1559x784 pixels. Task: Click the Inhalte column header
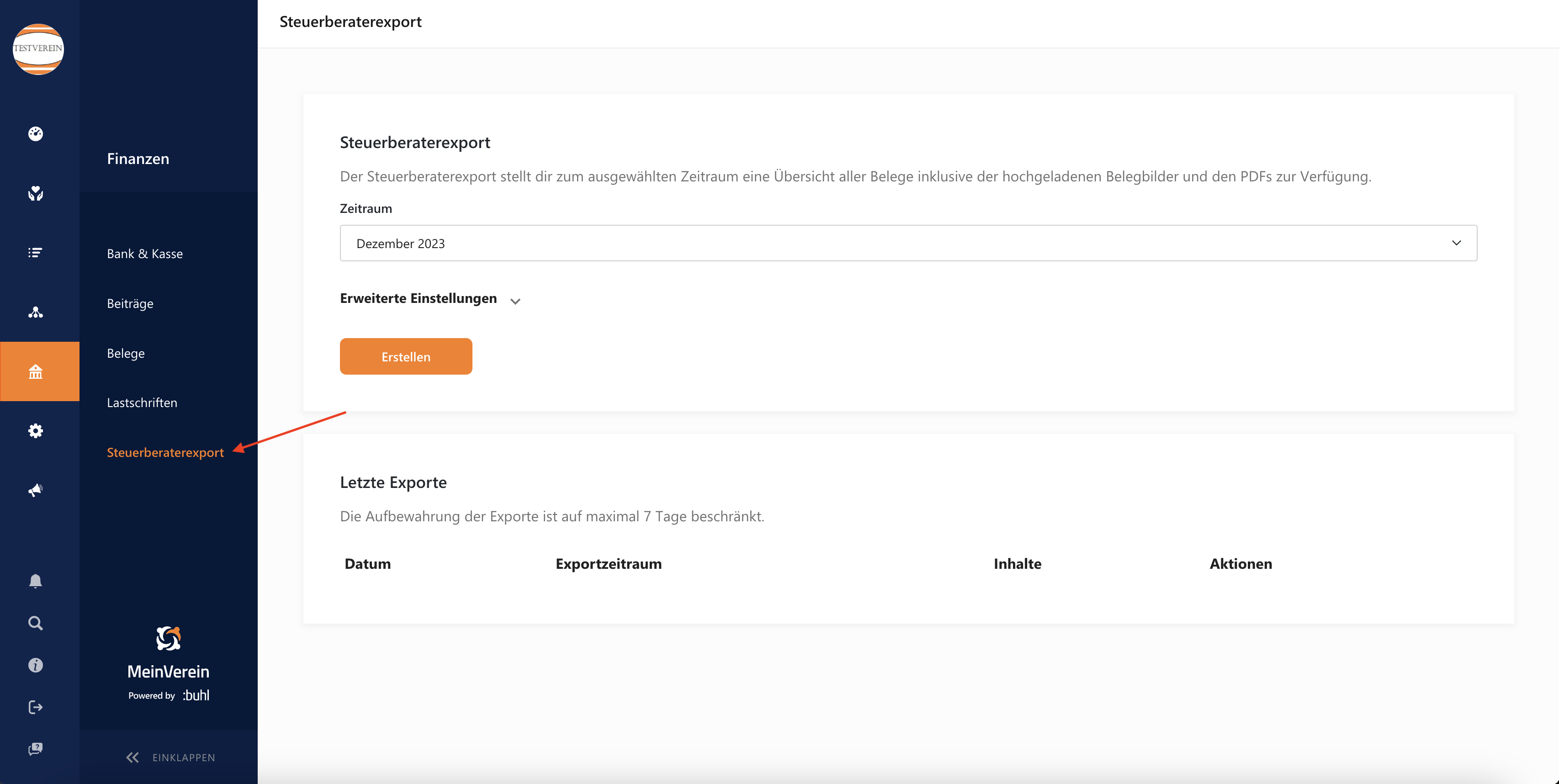[1018, 564]
